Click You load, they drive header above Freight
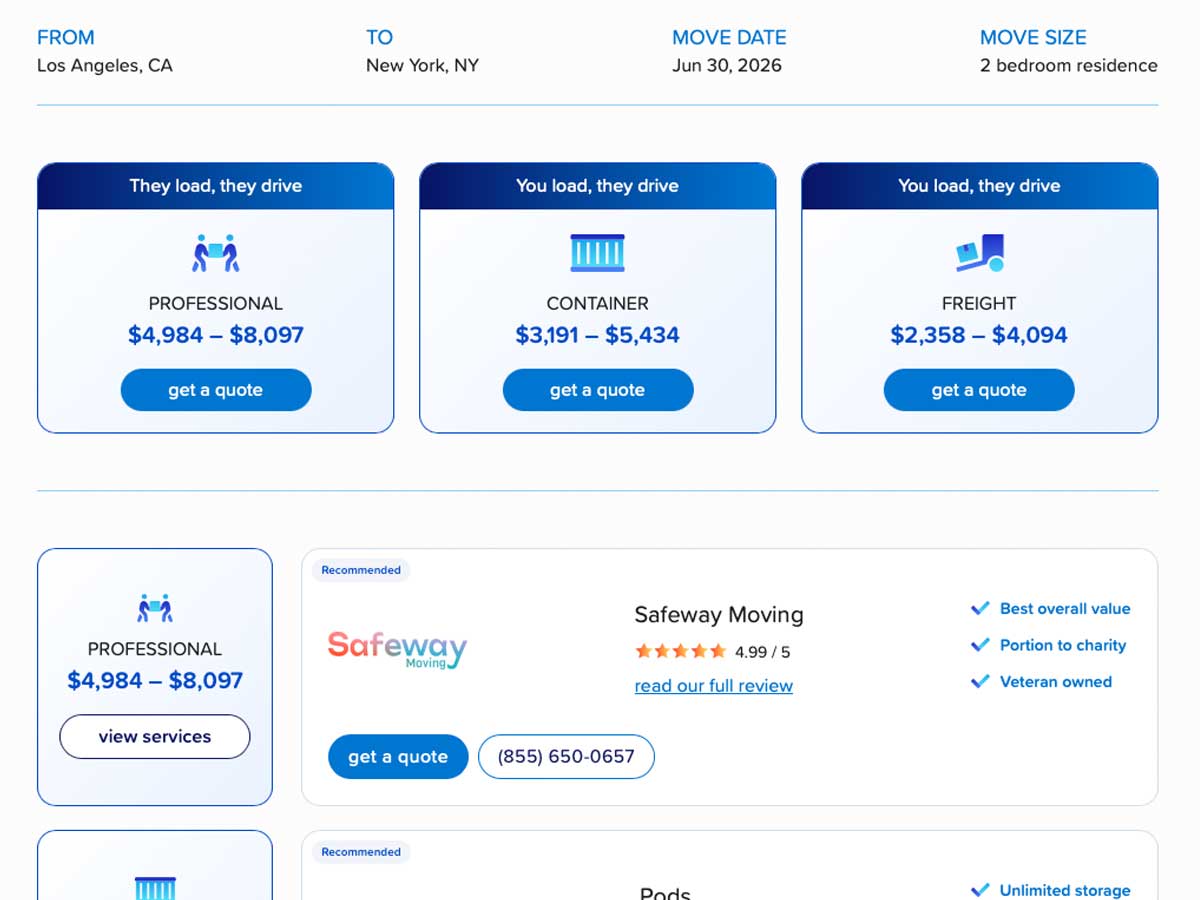The width and height of the screenshot is (1200, 900). (x=979, y=186)
